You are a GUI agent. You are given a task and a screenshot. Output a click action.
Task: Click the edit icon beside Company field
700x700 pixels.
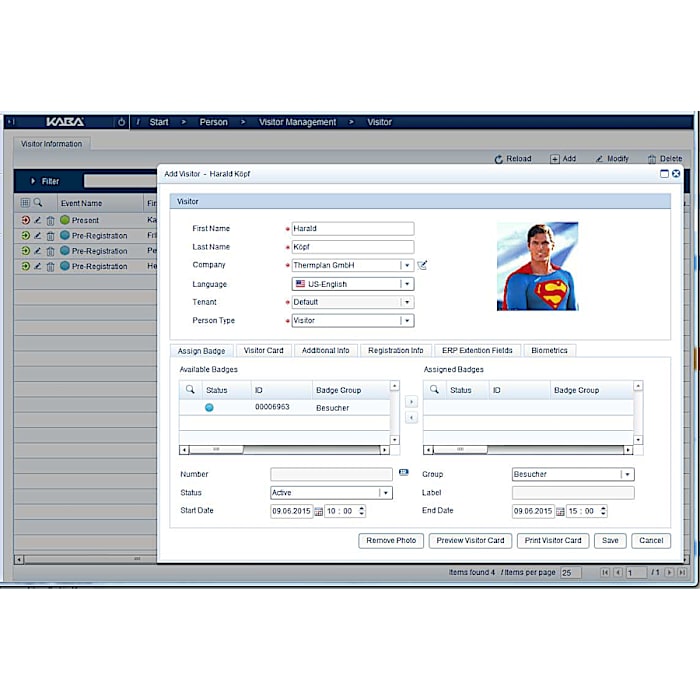click(x=422, y=265)
